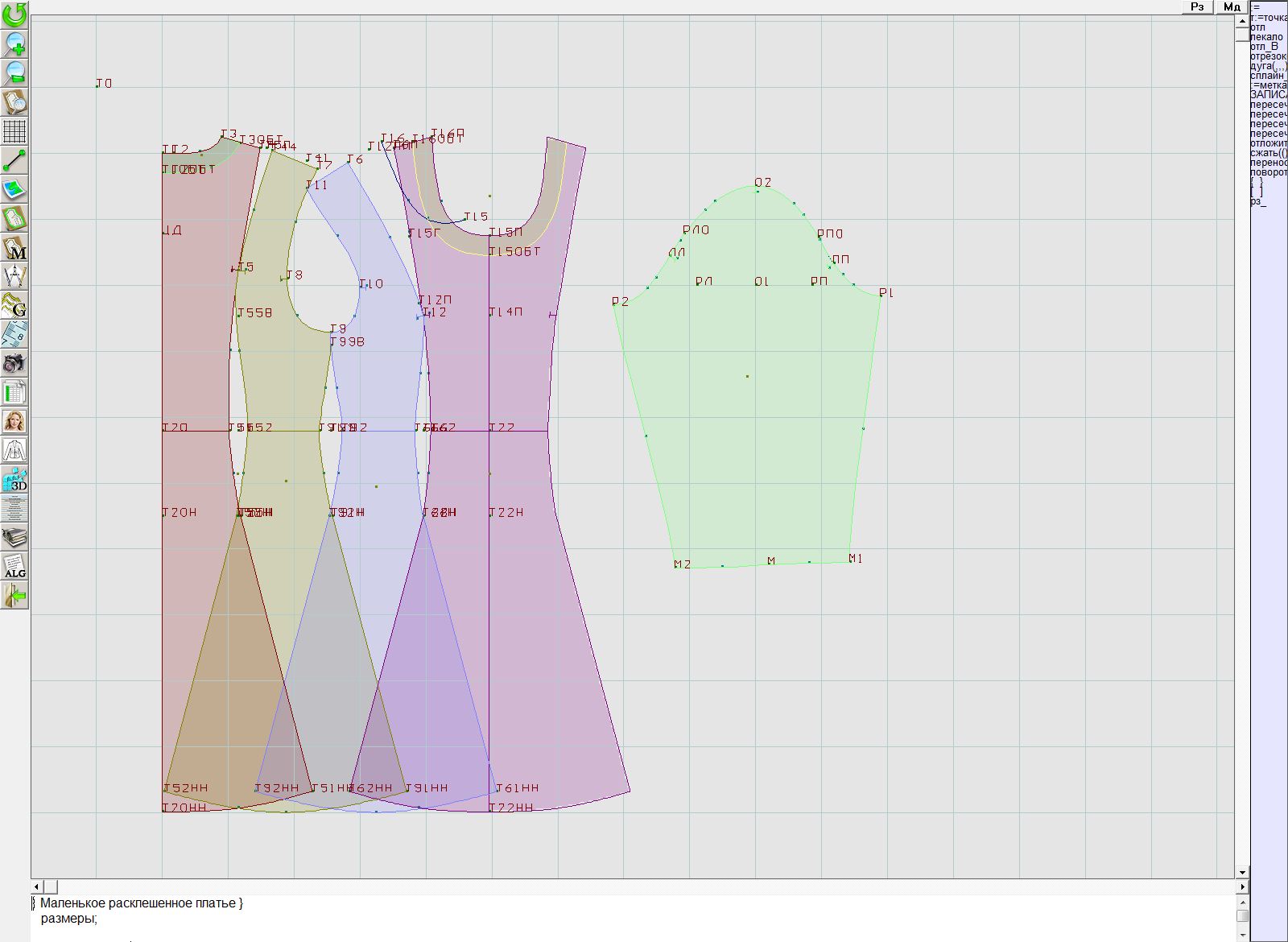The width and height of the screenshot is (1288, 942).
Task: Click the compass drawing tool icon
Action: point(14,275)
